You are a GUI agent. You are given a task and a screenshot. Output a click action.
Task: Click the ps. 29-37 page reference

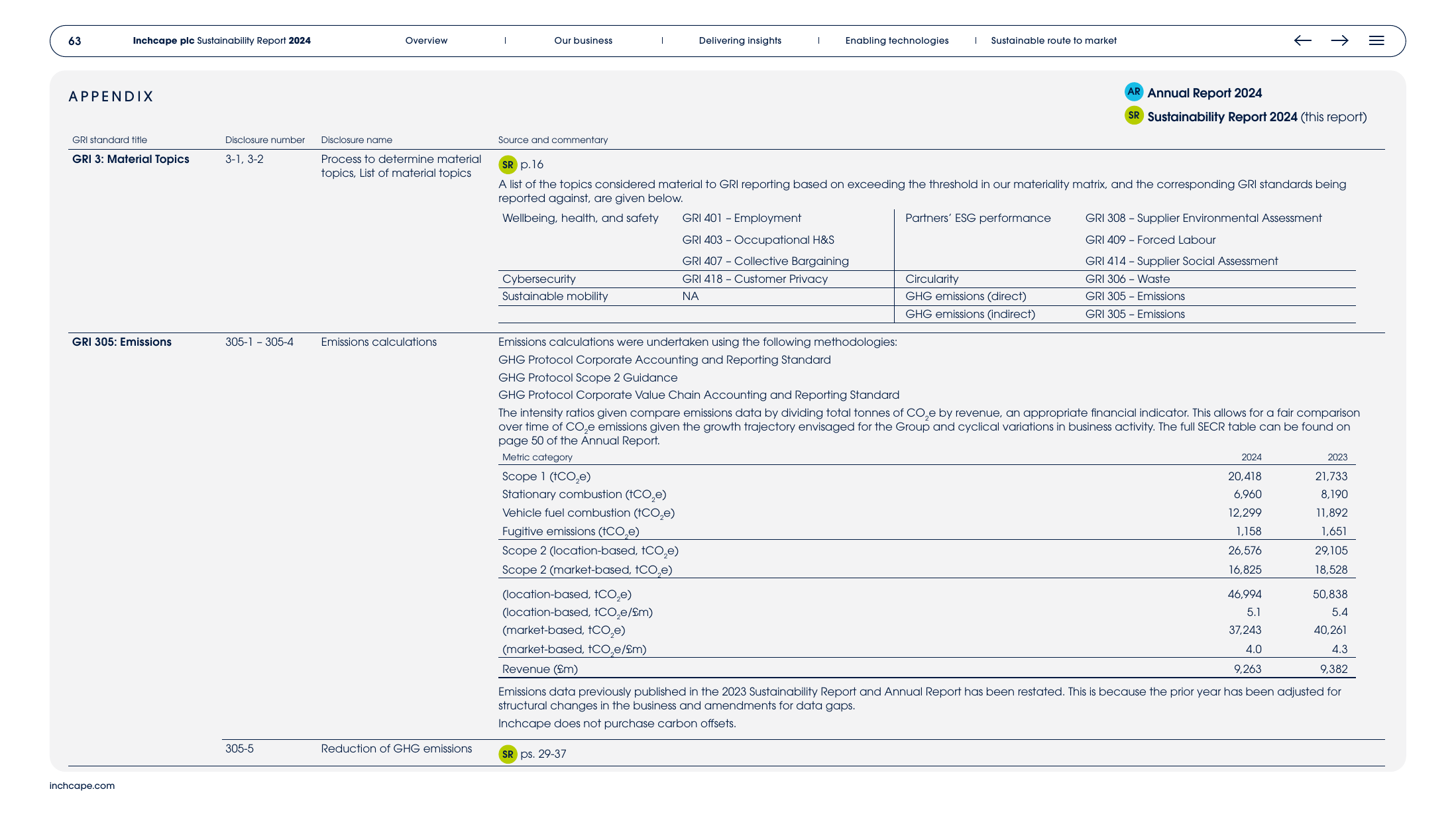543,754
